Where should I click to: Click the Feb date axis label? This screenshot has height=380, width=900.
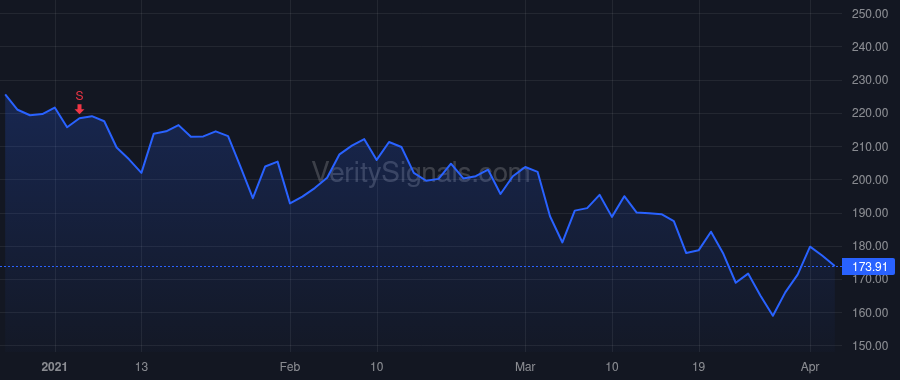tap(290, 367)
